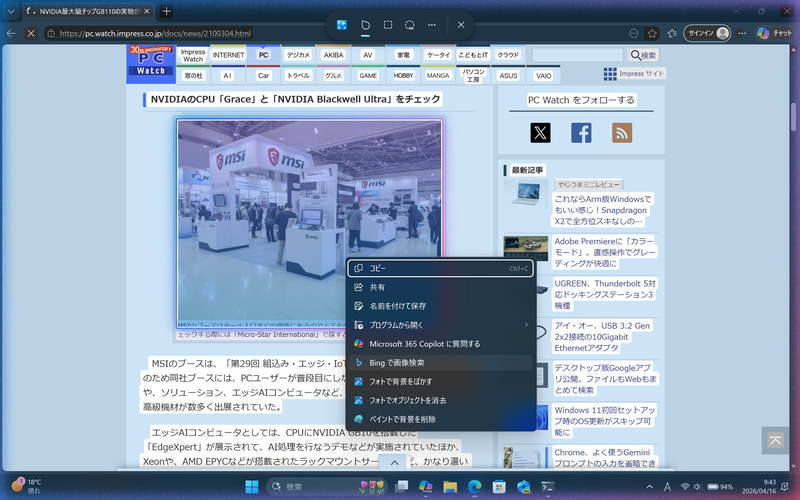Click the X (Twitter) follow icon

coord(540,133)
